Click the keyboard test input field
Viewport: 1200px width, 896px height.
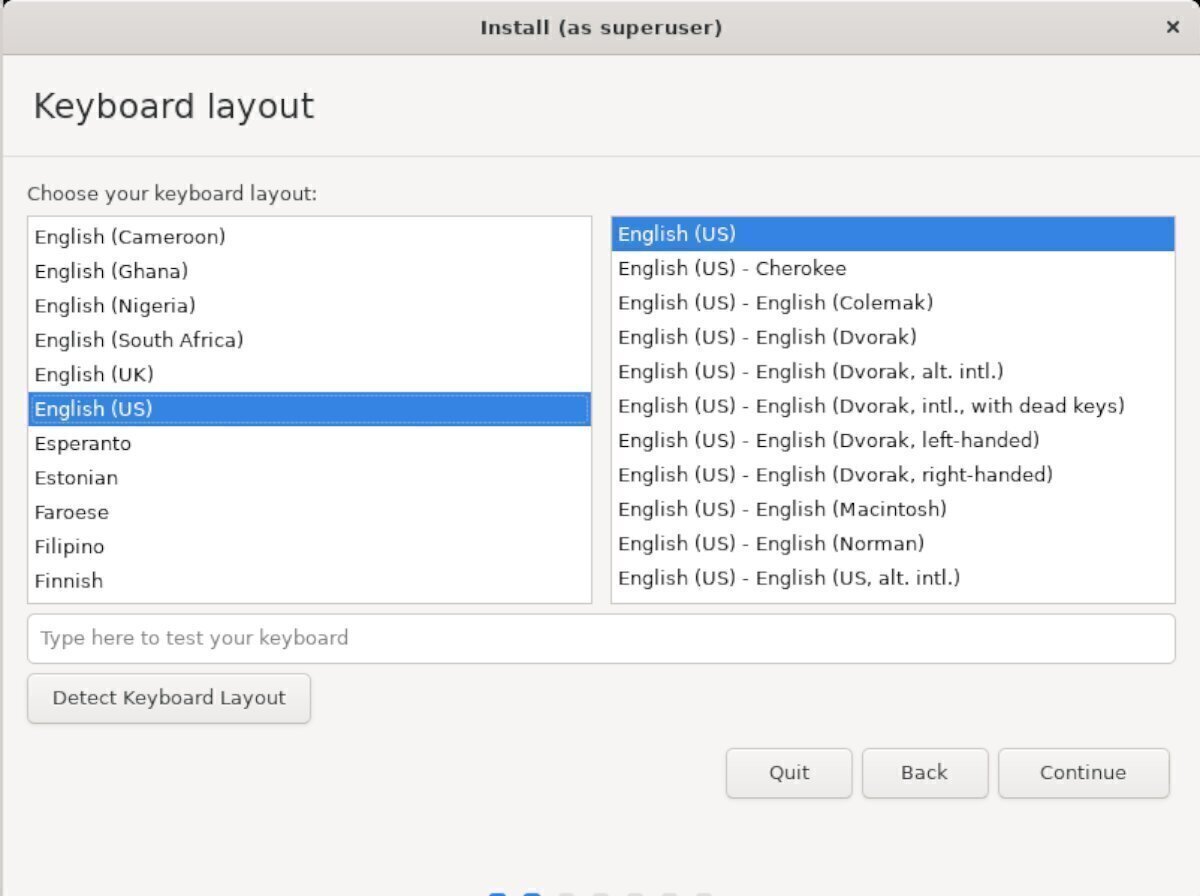[600, 638]
